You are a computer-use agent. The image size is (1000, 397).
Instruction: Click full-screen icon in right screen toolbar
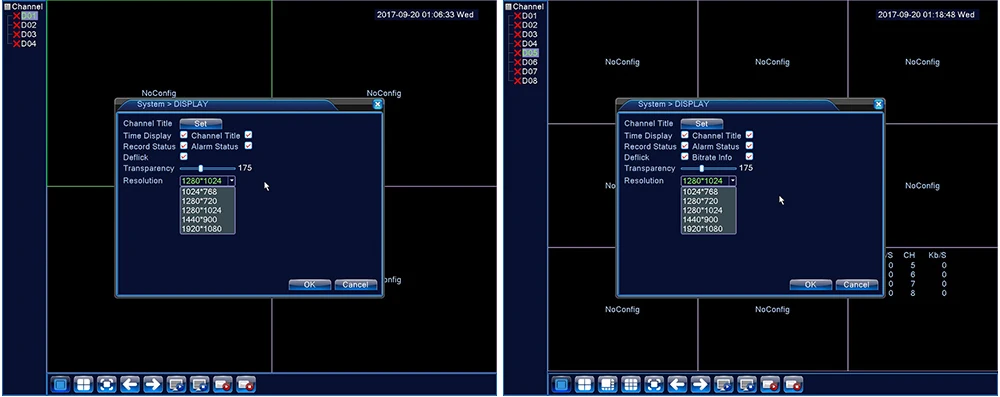coord(654,384)
